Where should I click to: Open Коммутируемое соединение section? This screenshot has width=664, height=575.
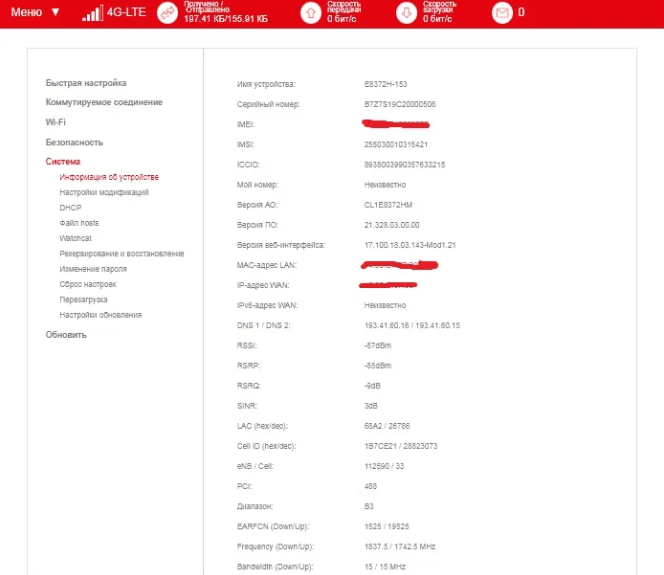104,102
